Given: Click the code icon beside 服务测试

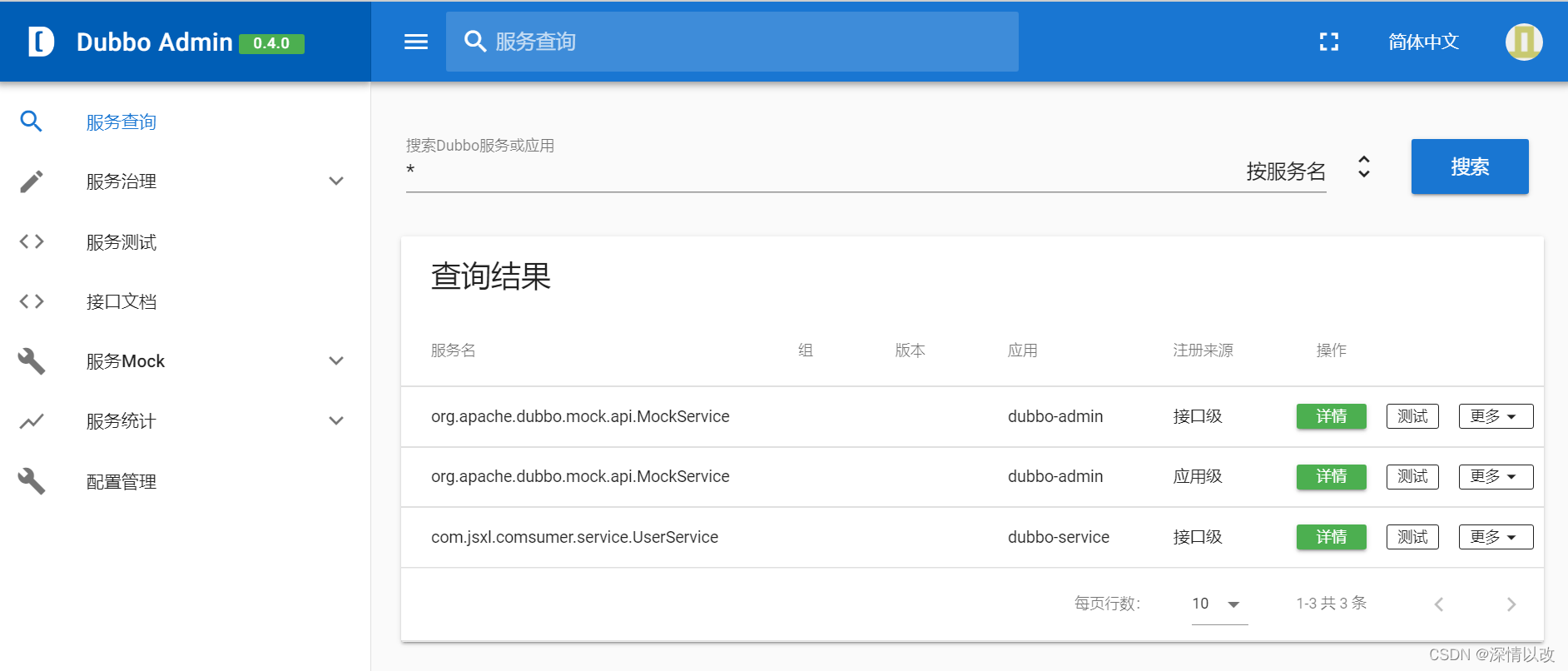Looking at the screenshot, I should [x=32, y=241].
